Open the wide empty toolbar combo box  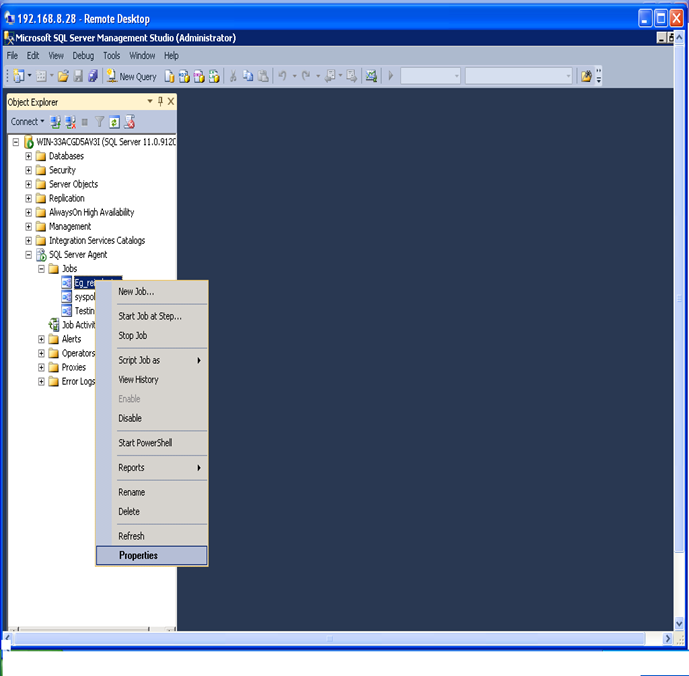519,76
